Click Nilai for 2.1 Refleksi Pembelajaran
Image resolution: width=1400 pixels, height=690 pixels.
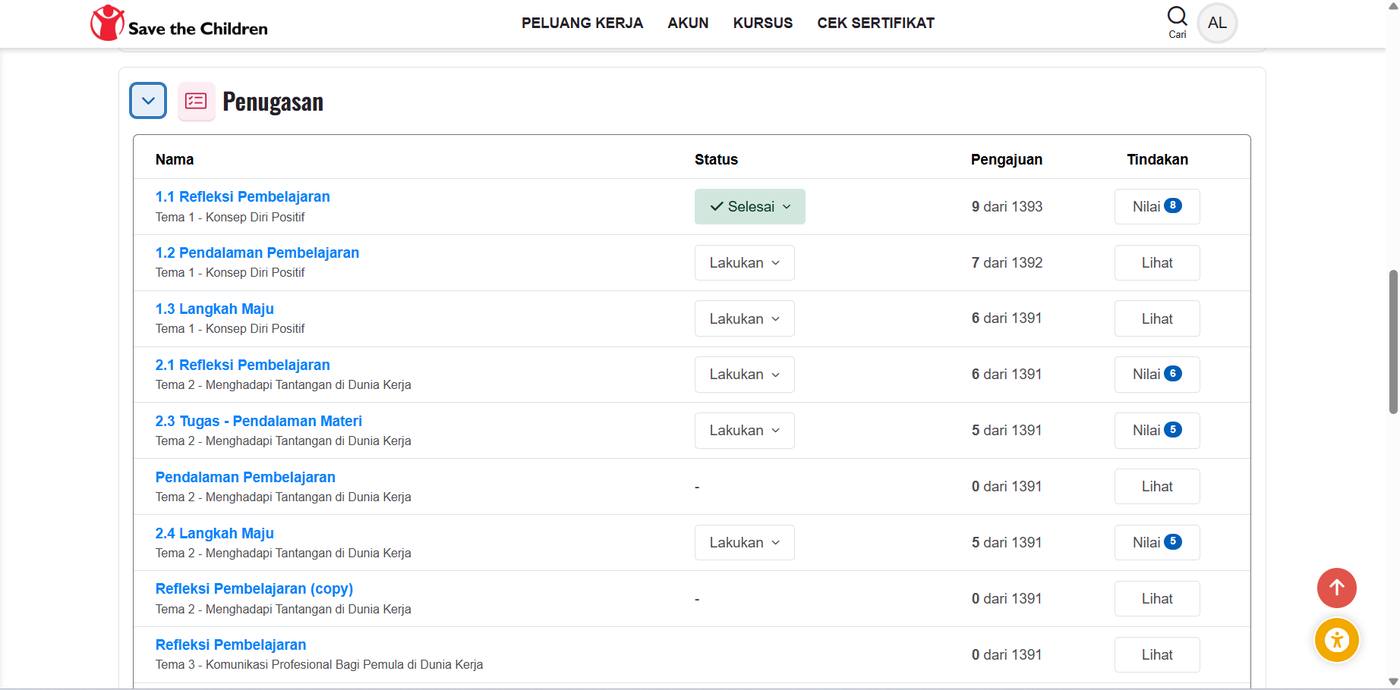pyautogui.click(x=1157, y=374)
